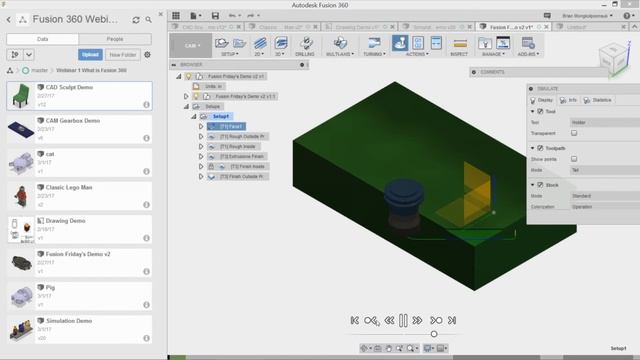The image size is (640, 360).
Task: Select the Rough Inside operation
Action: (x=238, y=147)
